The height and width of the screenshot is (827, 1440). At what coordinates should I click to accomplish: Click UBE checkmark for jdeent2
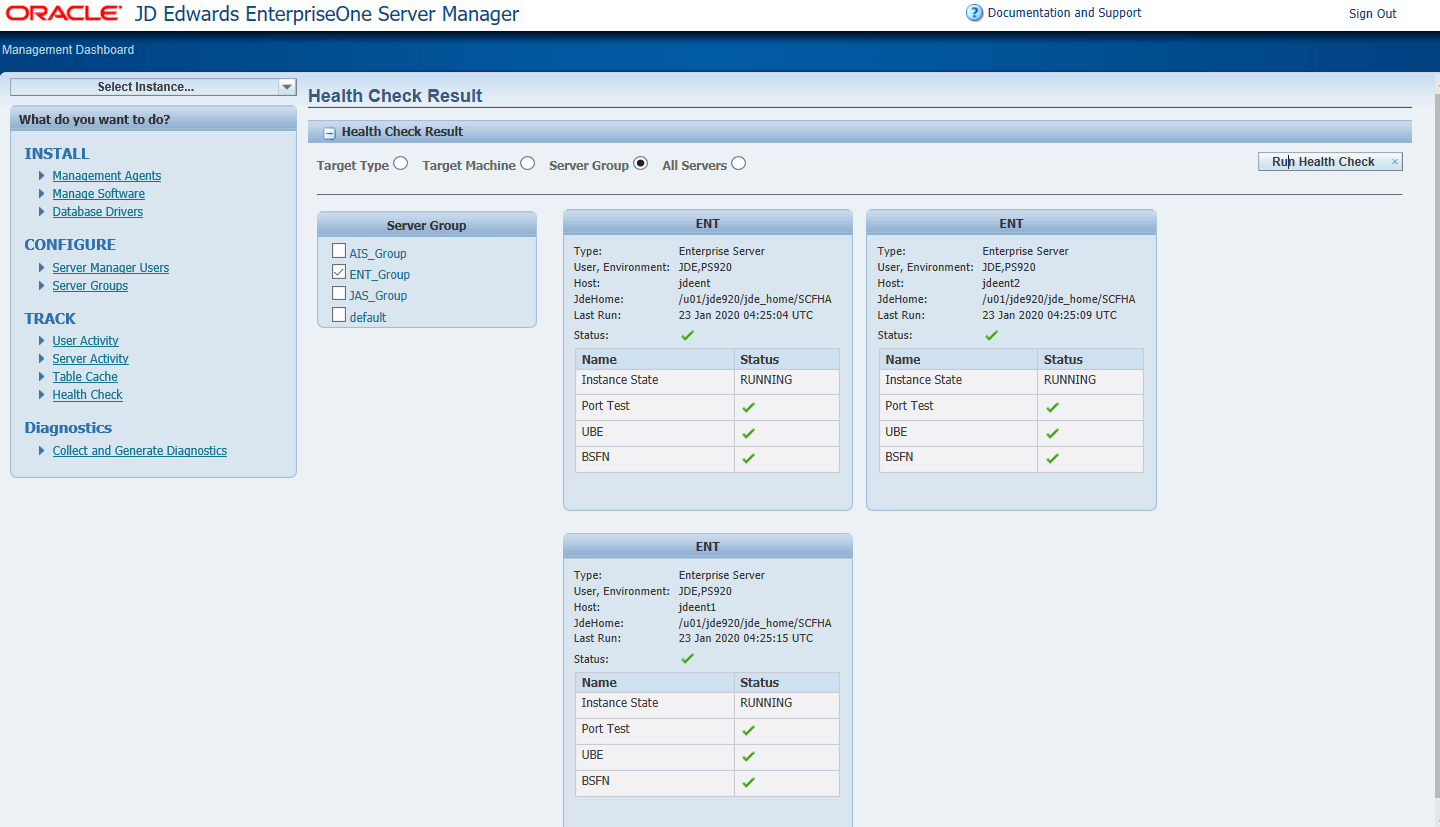point(1052,433)
